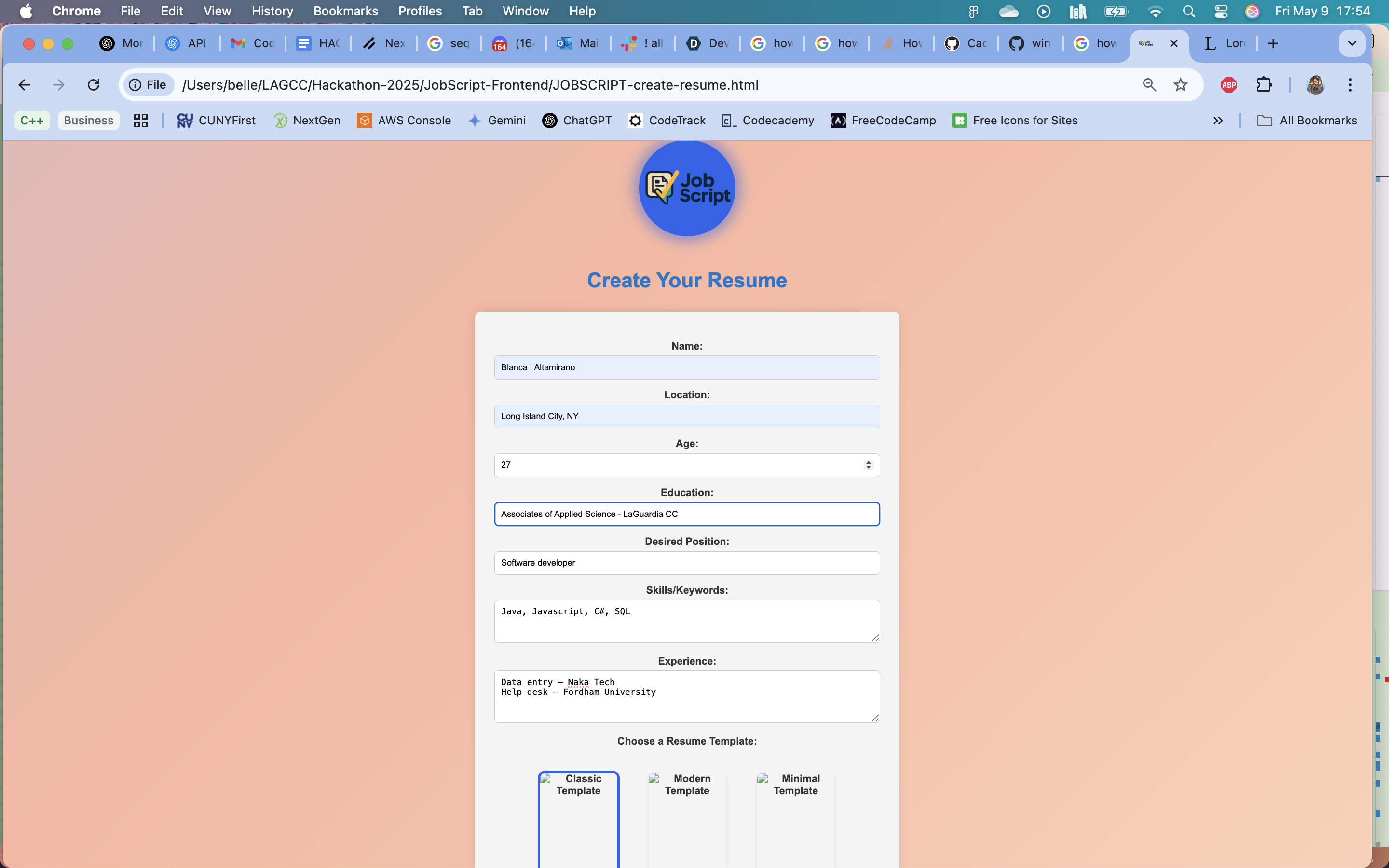
Task: Open All Bookmarks folder
Action: tap(1307, 121)
